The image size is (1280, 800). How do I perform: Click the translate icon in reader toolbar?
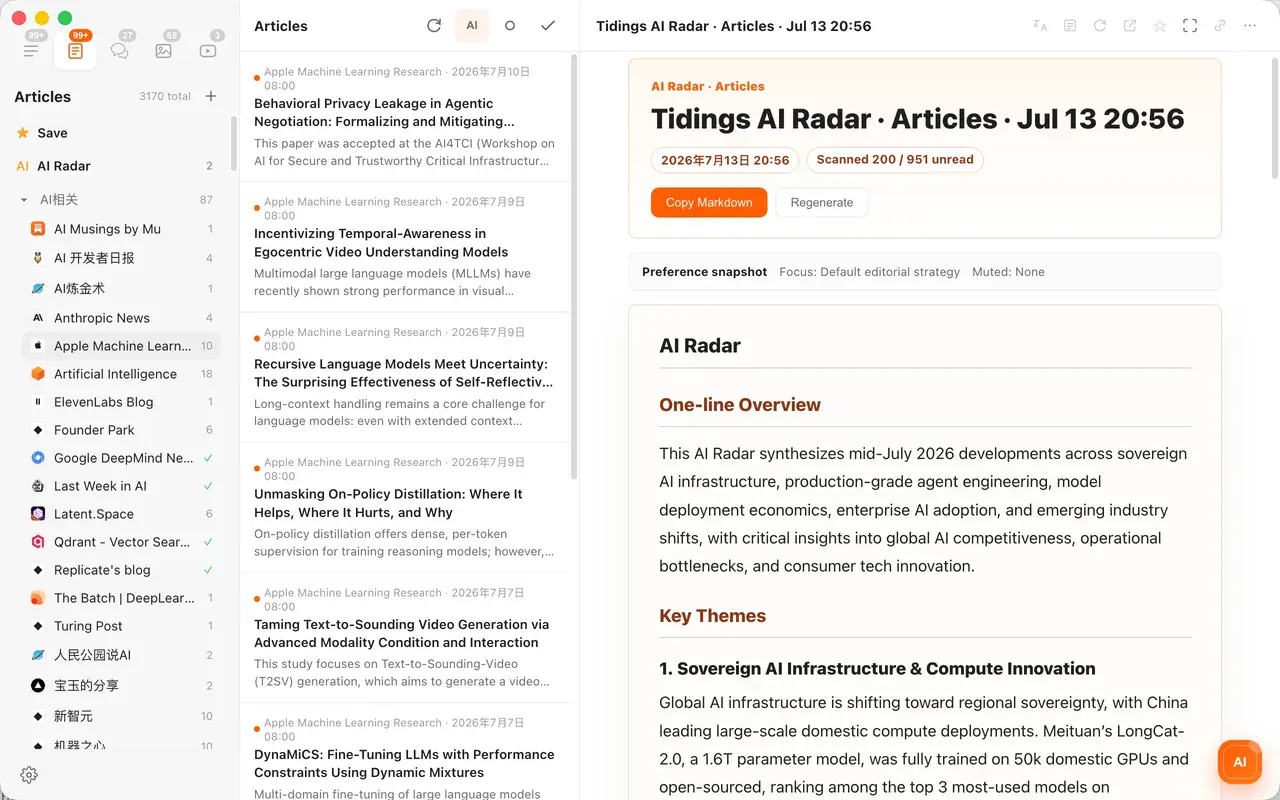[1040, 26]
